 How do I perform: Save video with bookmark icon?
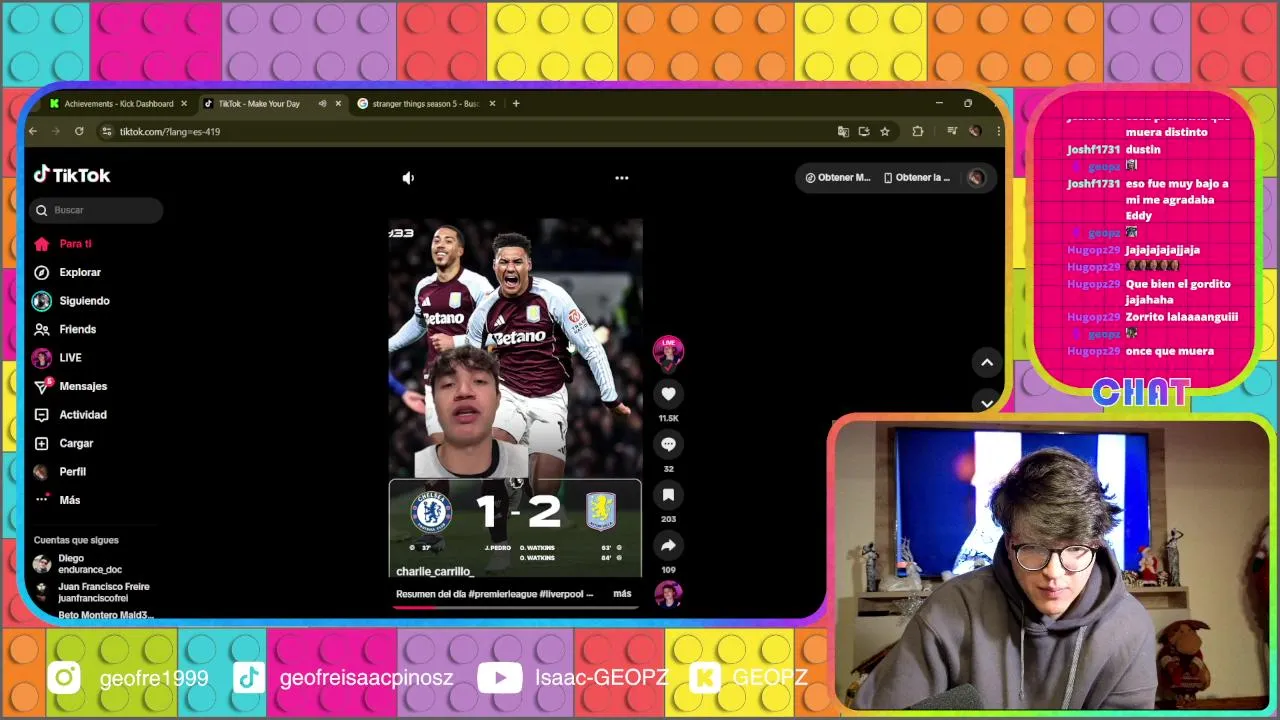[668, 495]
